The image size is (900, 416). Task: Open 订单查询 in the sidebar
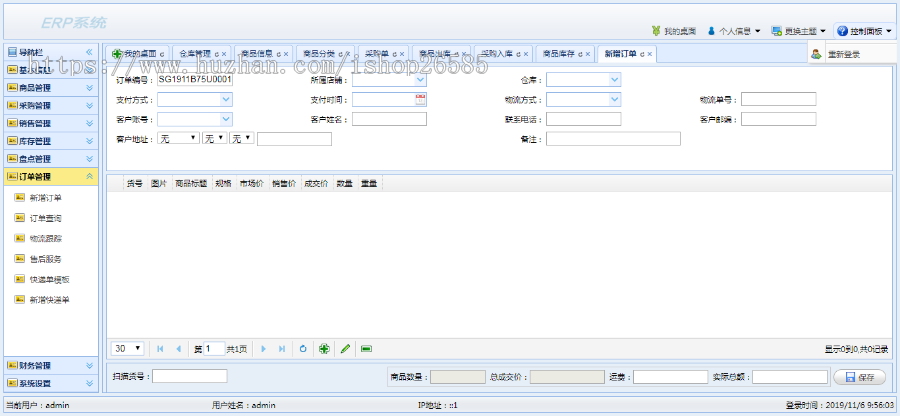(x=45, y=218)
